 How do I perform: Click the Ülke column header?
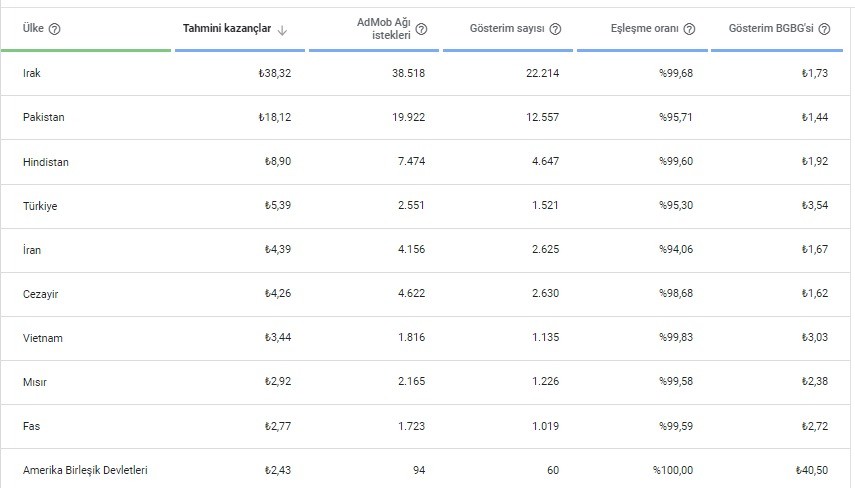point(33,28)
